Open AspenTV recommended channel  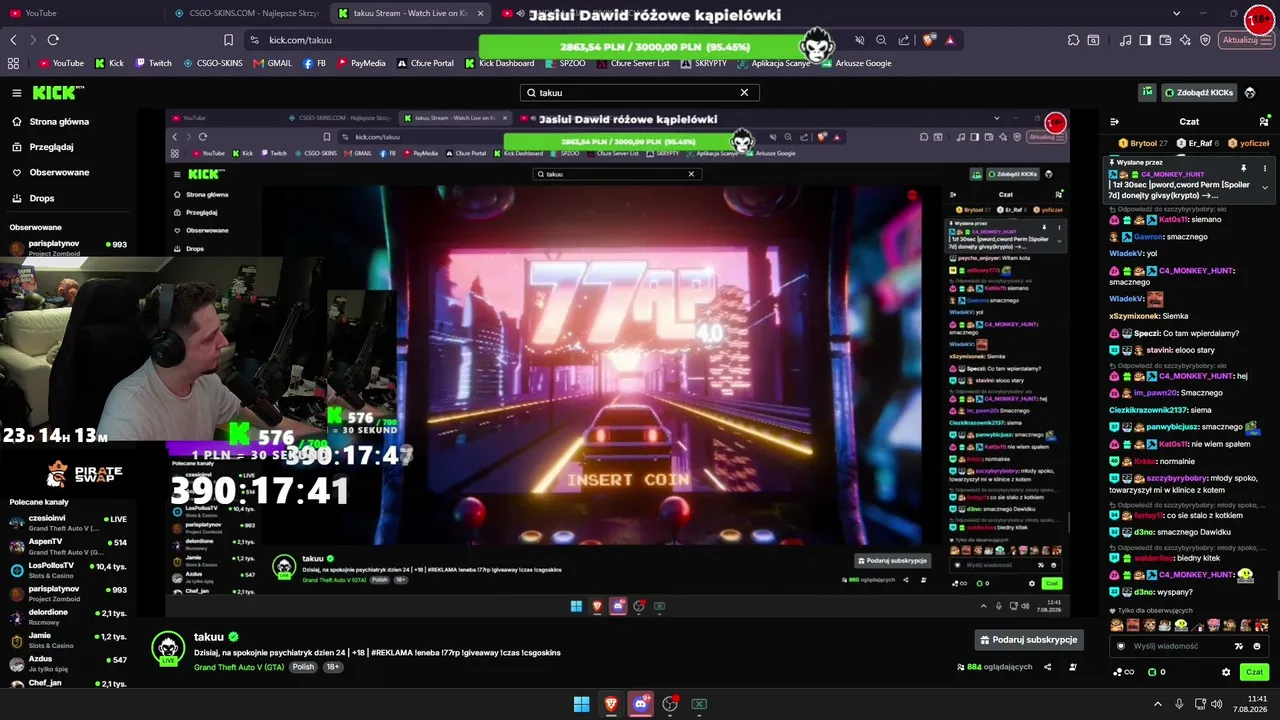click(x=68, y=546)
